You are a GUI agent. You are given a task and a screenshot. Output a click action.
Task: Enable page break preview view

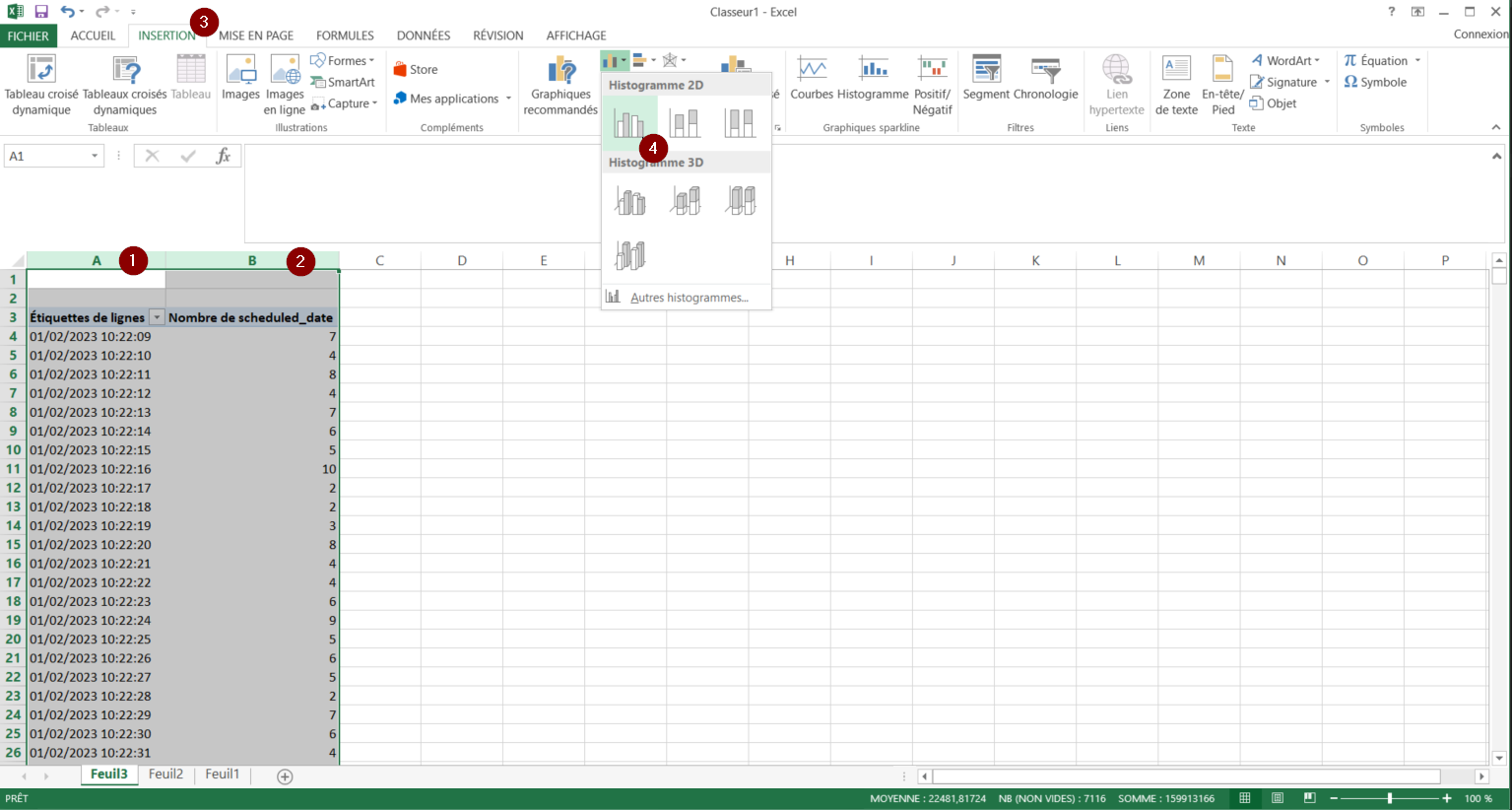point(1309,798)
